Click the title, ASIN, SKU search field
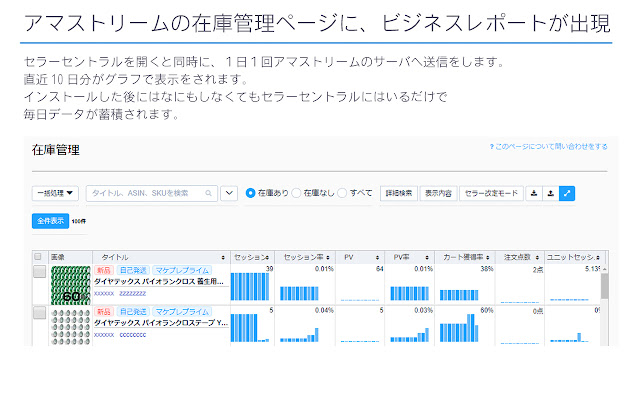This screenshot has width=640, height=400. point(151,193)
